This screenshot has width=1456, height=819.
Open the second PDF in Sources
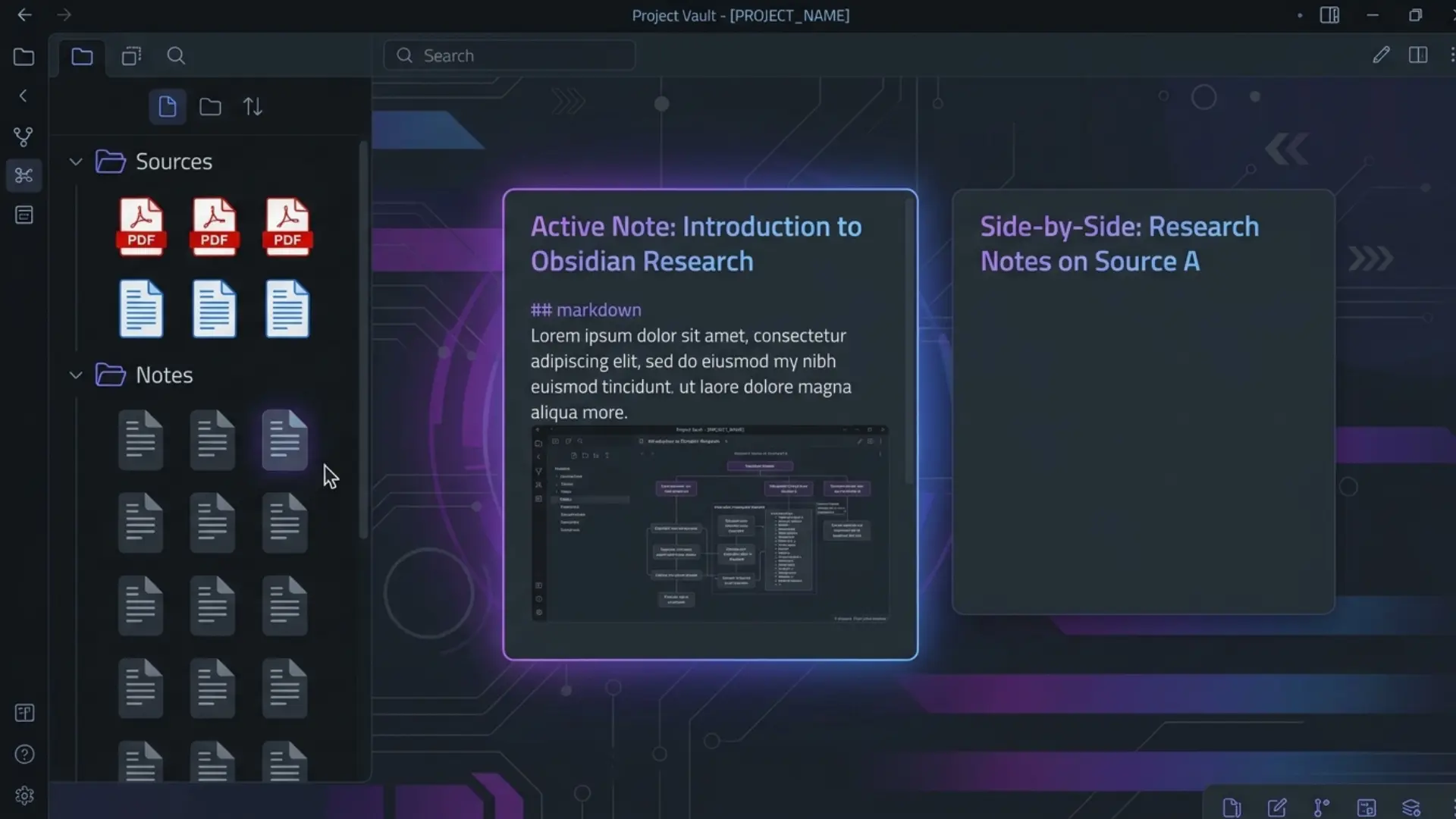tap(214, 226)
